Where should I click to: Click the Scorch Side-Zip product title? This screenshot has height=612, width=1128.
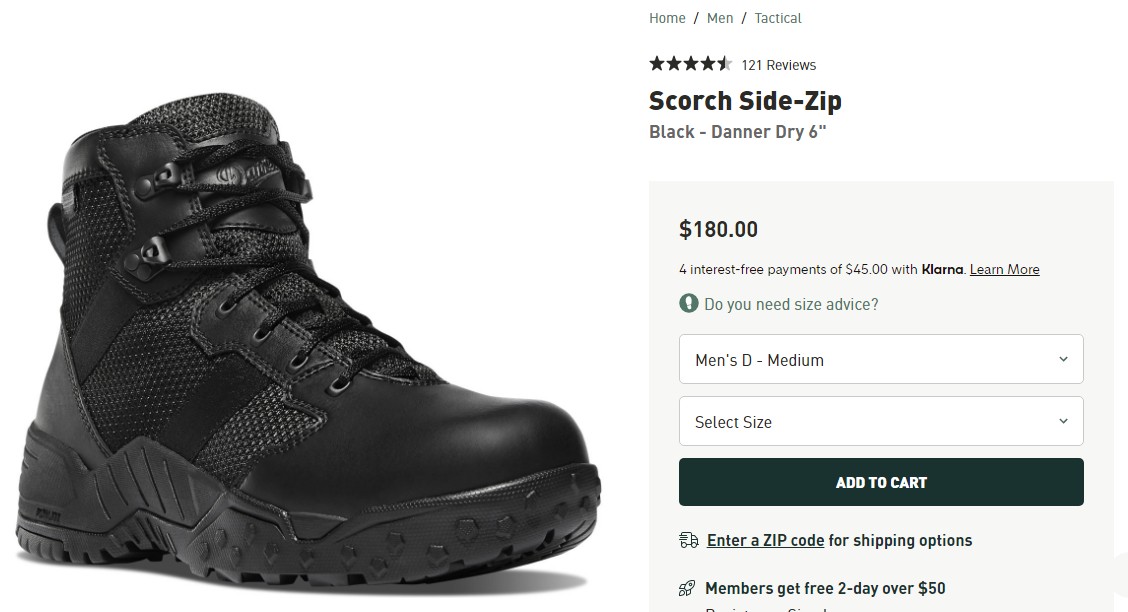[745, 101]
